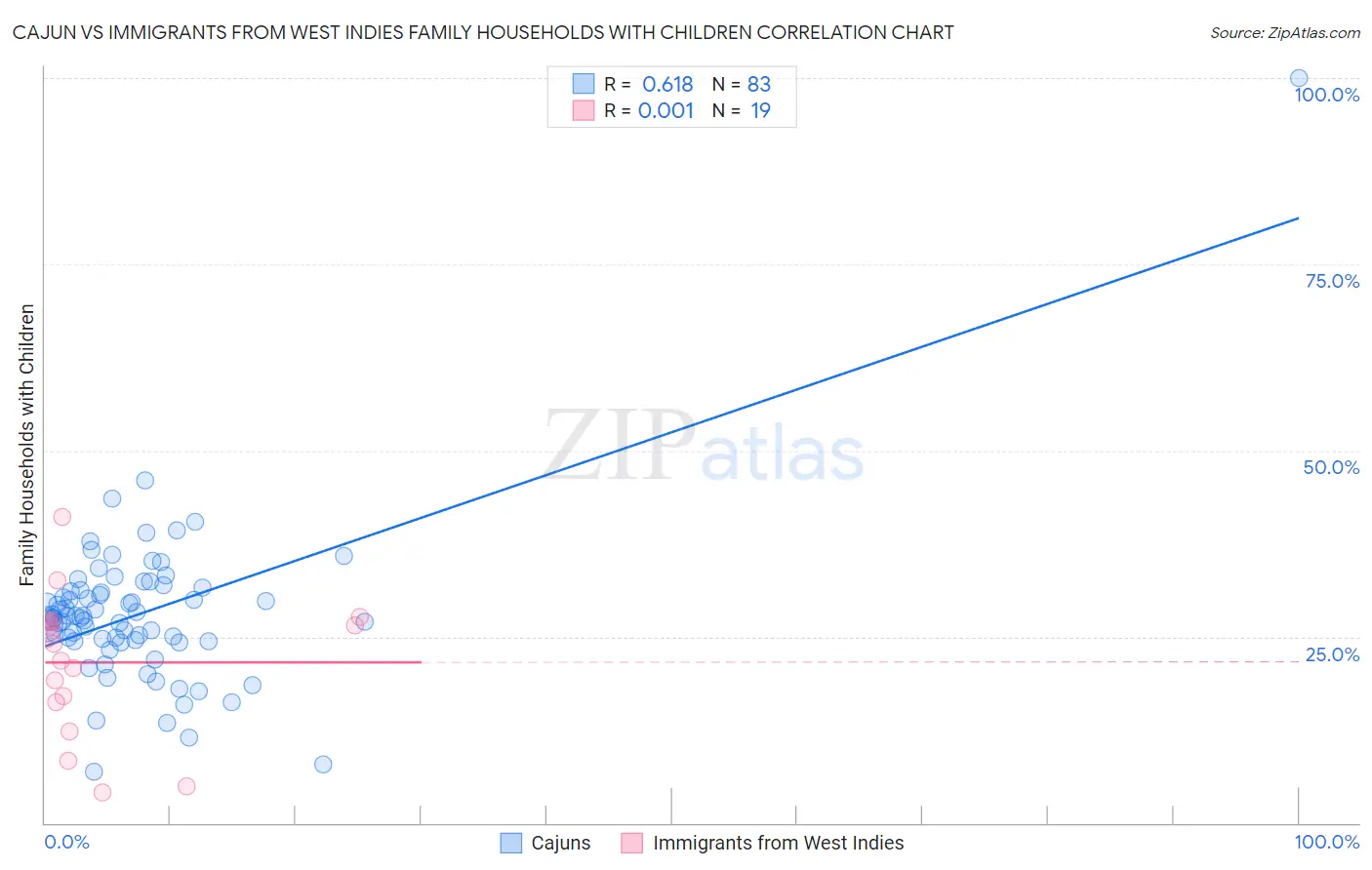Click the chart title text
Screen dimensions: 1372x870
(483, 32)
